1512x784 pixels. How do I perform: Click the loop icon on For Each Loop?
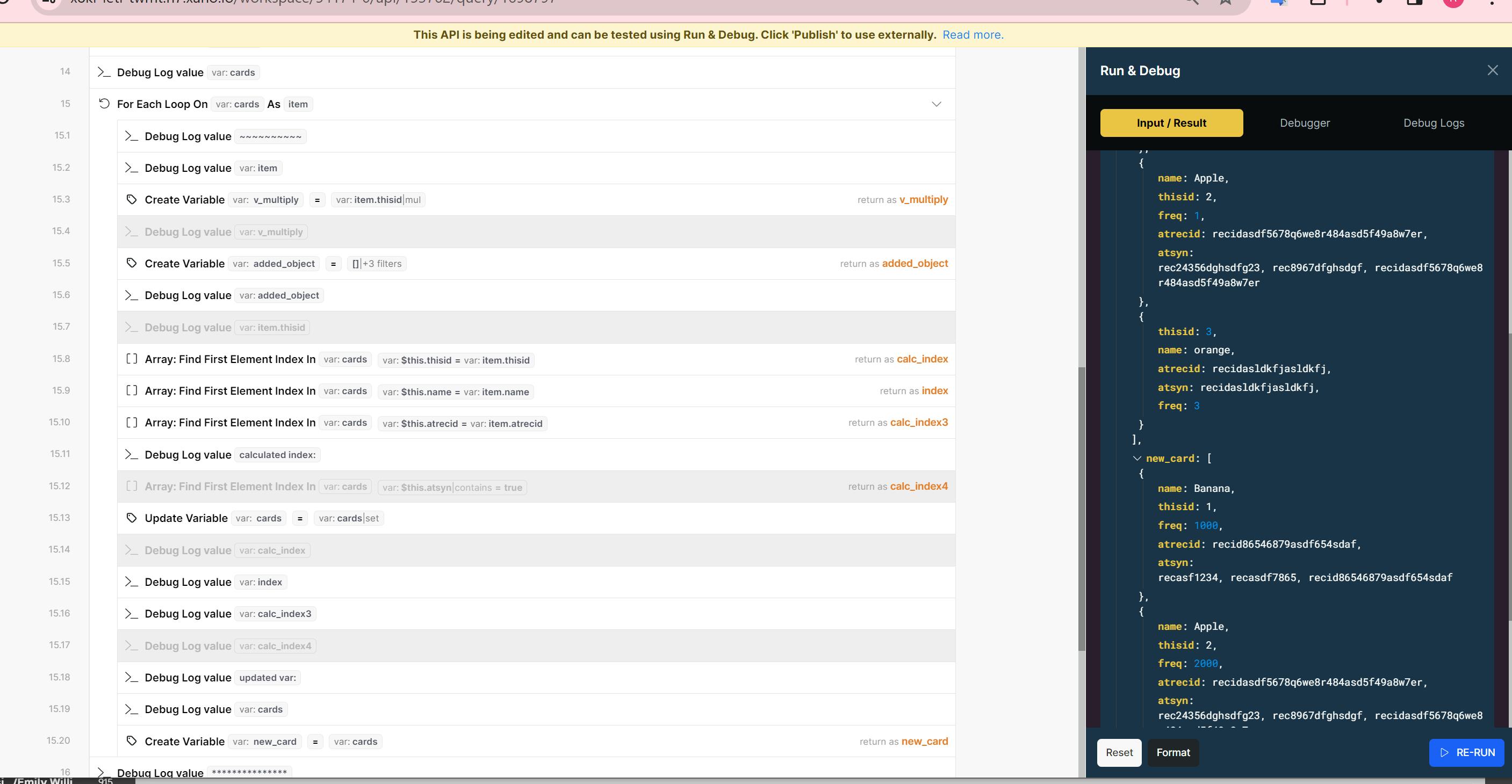104,104
